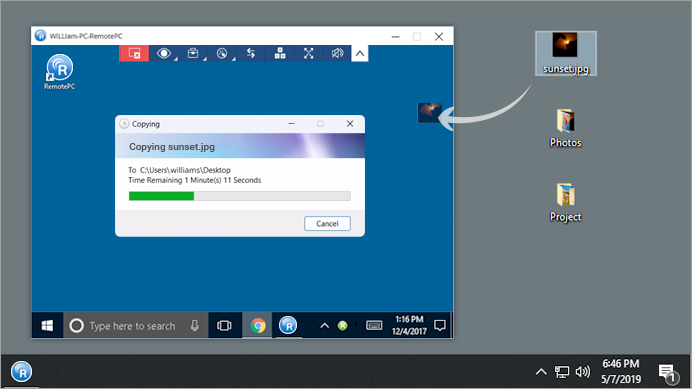Image resolution: width=692 pixels, height=389 pixels.
Task: Click the red disconnect session icon
Action: coord(134,54)
